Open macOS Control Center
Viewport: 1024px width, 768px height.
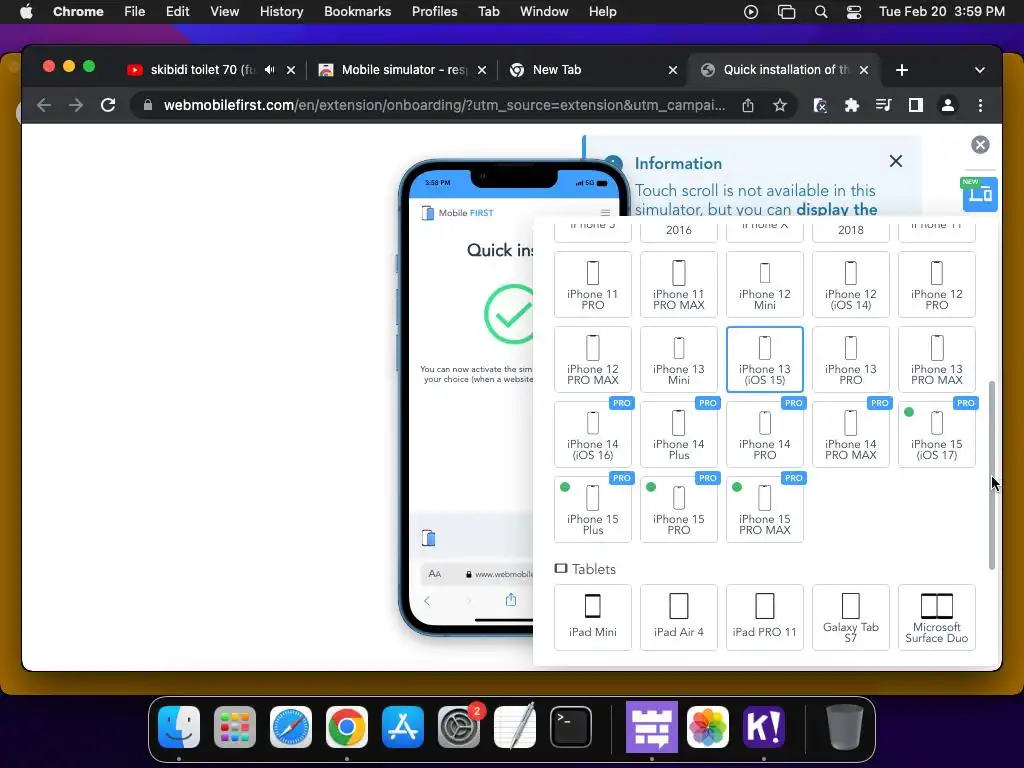854,12
